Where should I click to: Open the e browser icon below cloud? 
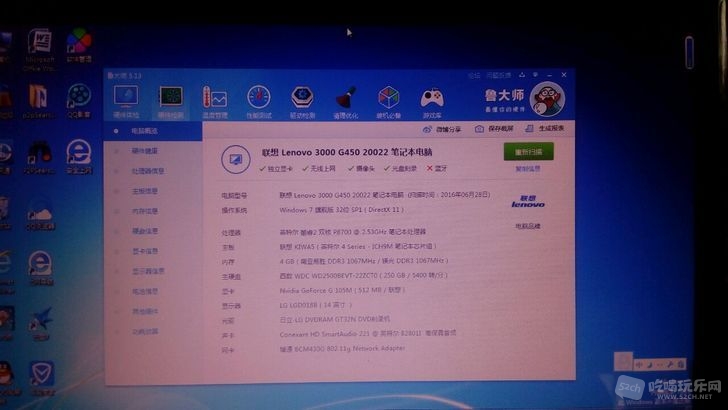40,268
